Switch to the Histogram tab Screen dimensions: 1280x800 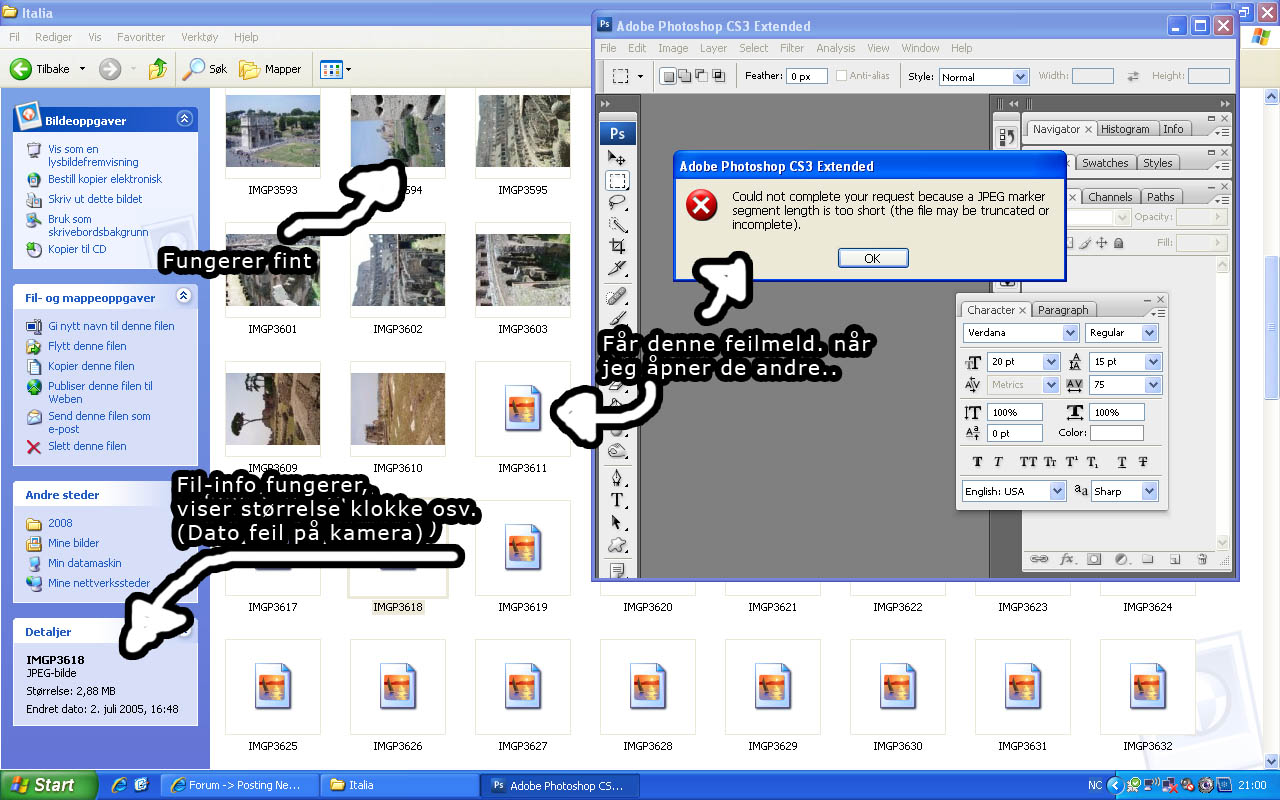(1126, 129)
